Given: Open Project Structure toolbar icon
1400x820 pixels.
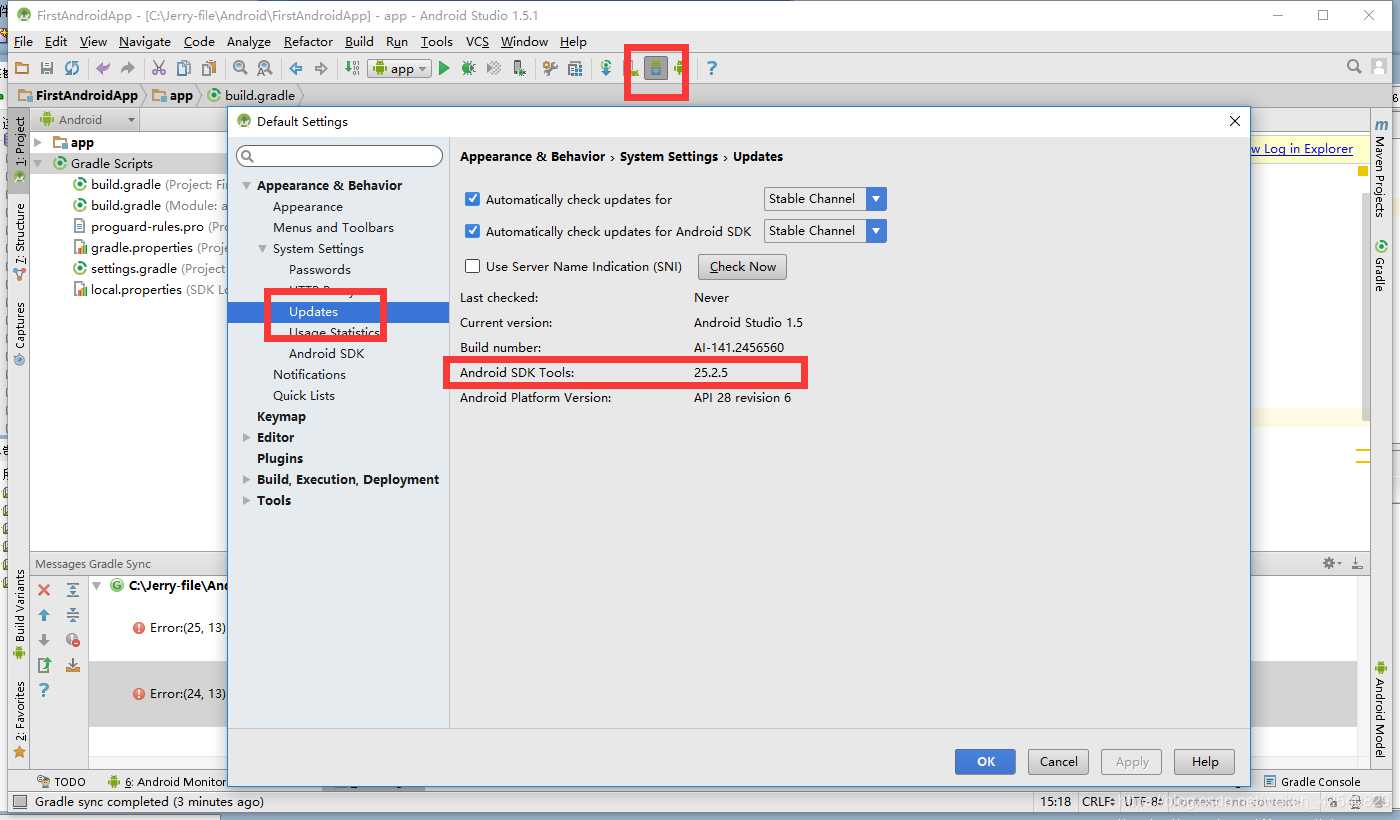Looking at the screenshot, I should point(575,68).
